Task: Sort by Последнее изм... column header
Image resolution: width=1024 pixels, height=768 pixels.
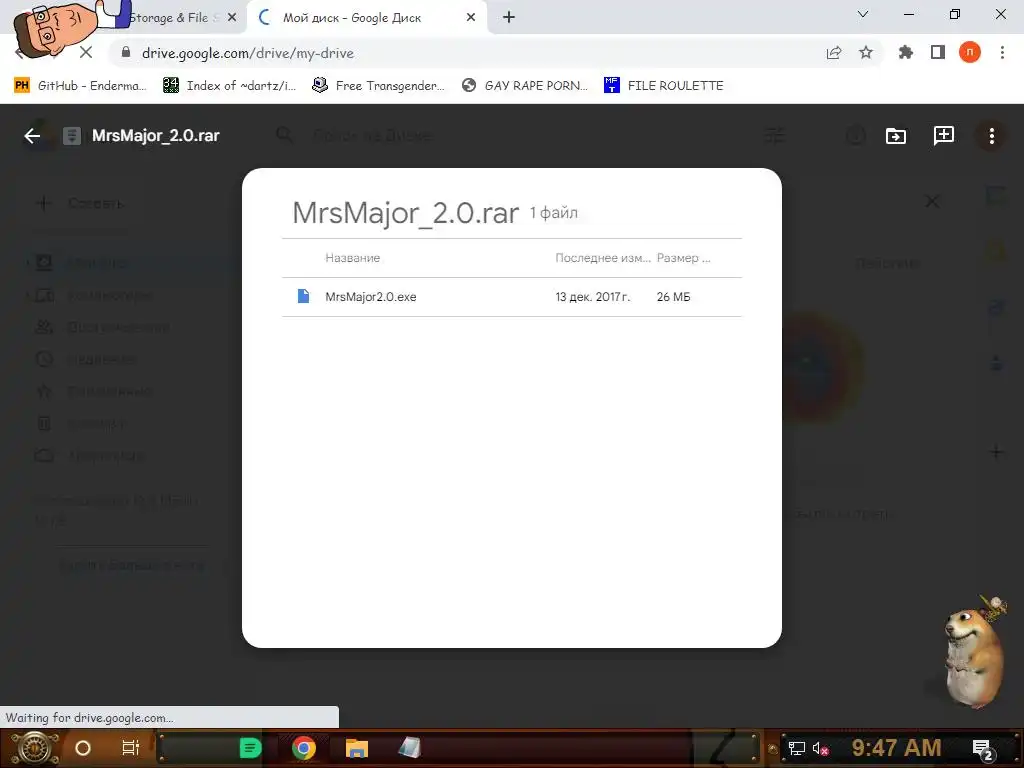Action: (603, 258)
